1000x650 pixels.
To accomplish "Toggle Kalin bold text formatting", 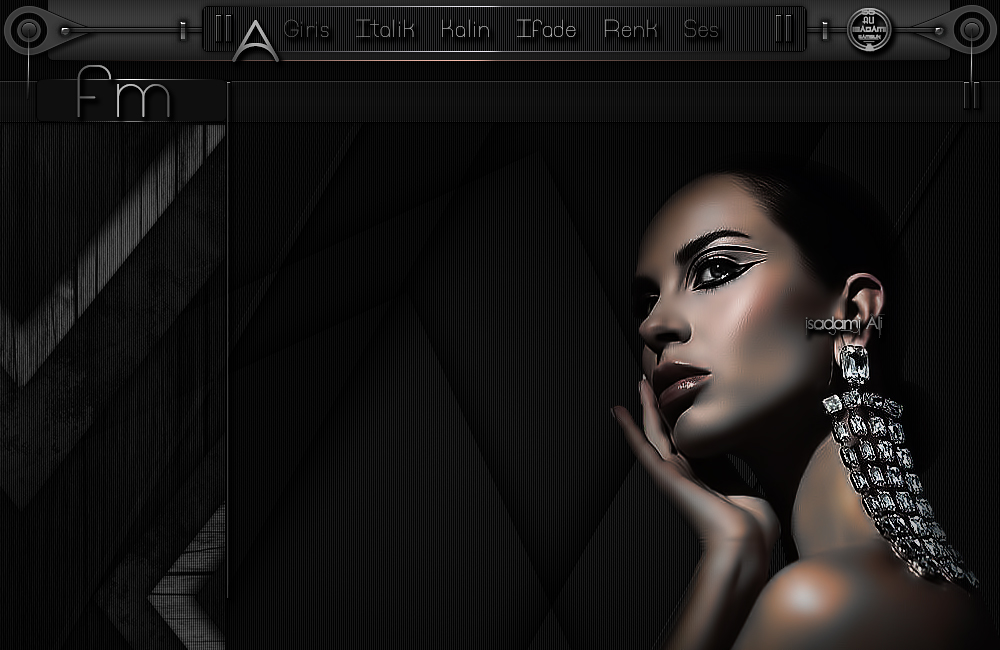I will click(466, 29).
